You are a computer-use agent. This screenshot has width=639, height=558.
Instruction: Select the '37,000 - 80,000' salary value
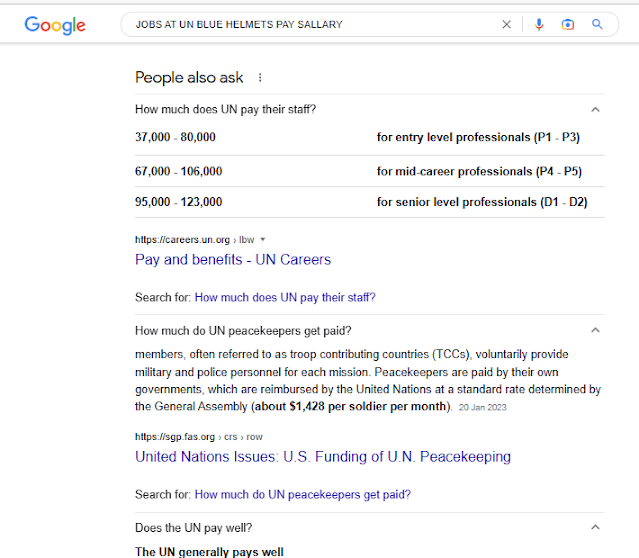(x=175, y=137)
